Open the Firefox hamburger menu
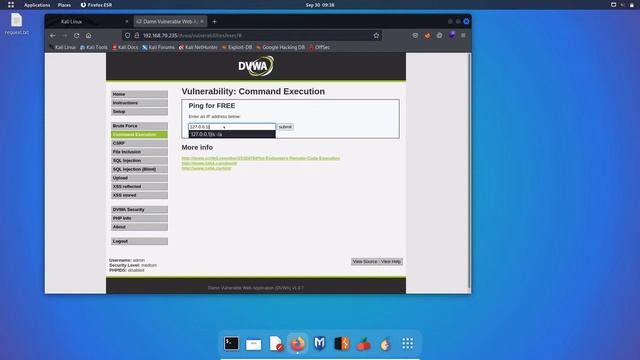Viewport: 640px width, 360px height. (x=463, y=36)
